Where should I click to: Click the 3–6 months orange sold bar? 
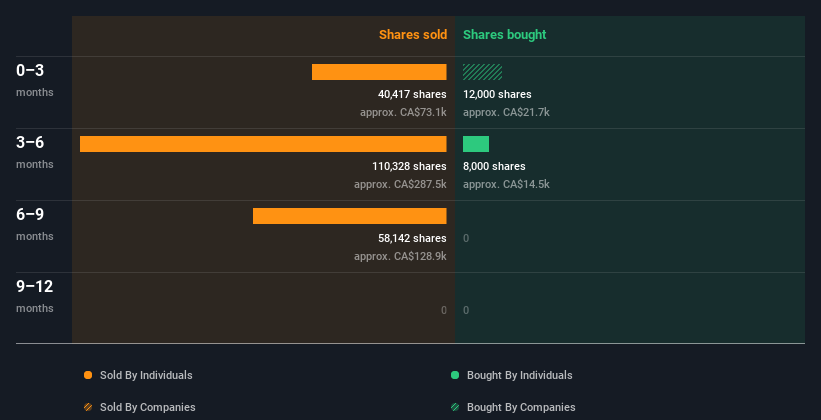tap(263, 144)
